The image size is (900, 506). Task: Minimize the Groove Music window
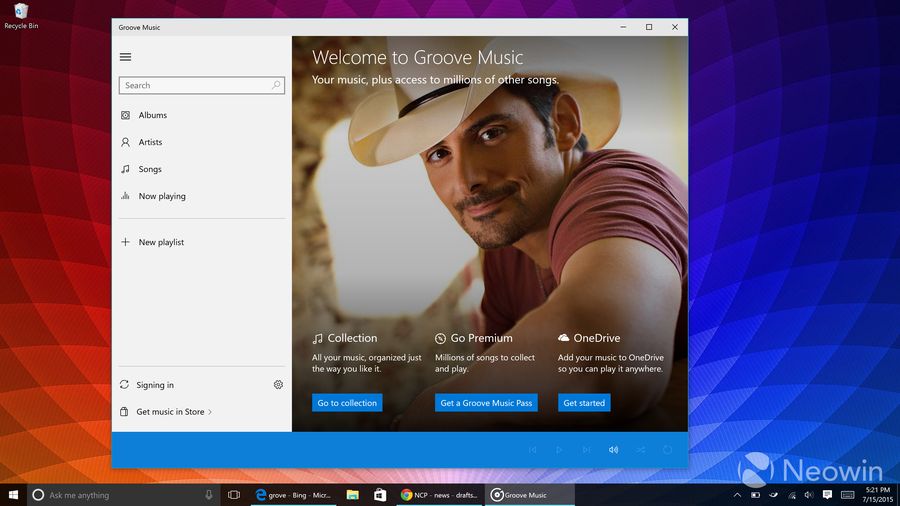point(623,27)
